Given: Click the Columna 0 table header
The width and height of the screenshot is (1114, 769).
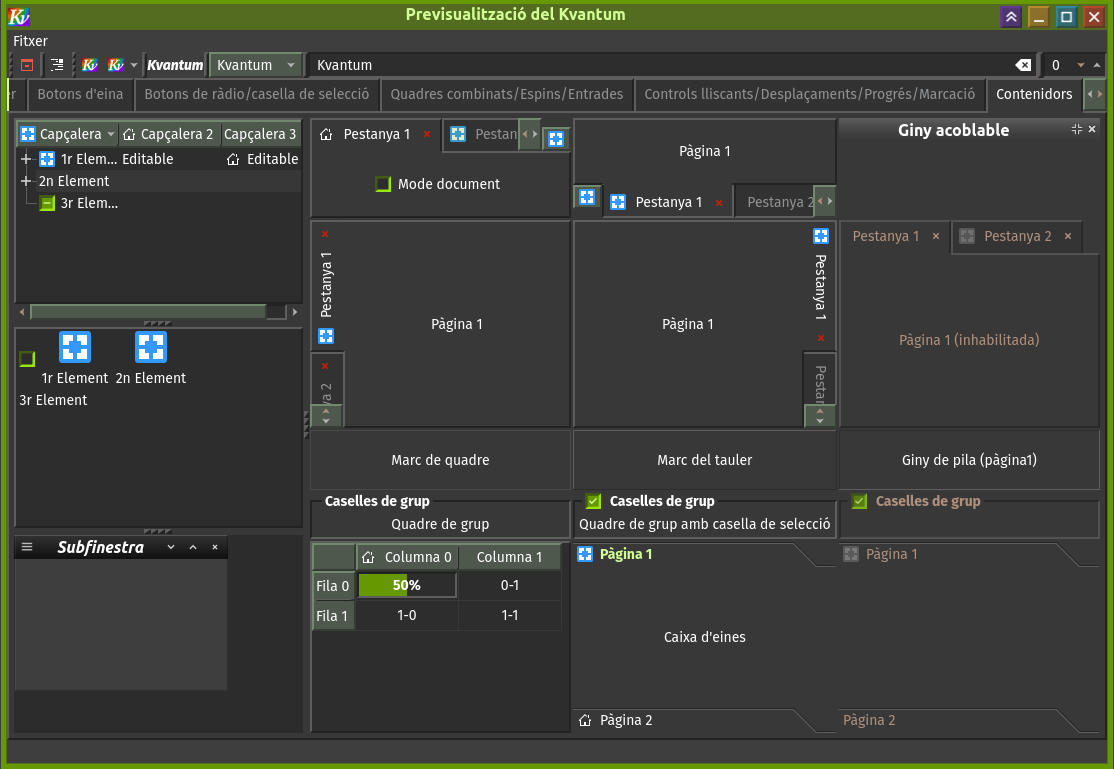Looking at the screenshot, I should [x=407, y=557].
